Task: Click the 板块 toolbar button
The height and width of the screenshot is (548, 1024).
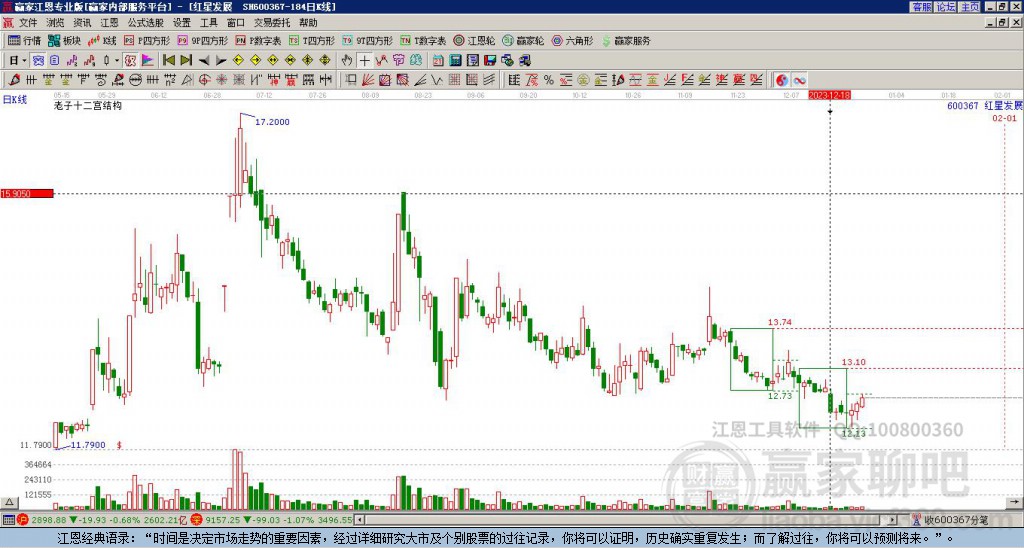Action: click(x=65, y=40)
